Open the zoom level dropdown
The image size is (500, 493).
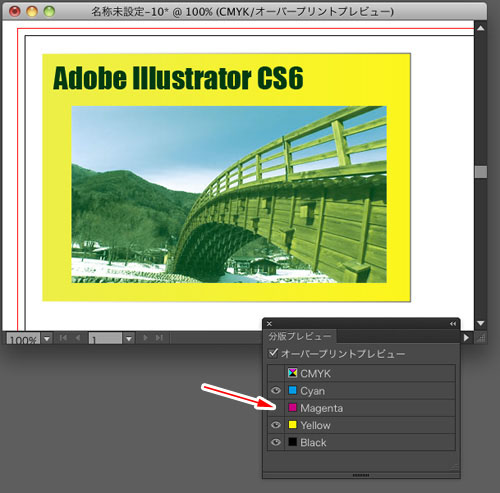[x=47, y=339]
